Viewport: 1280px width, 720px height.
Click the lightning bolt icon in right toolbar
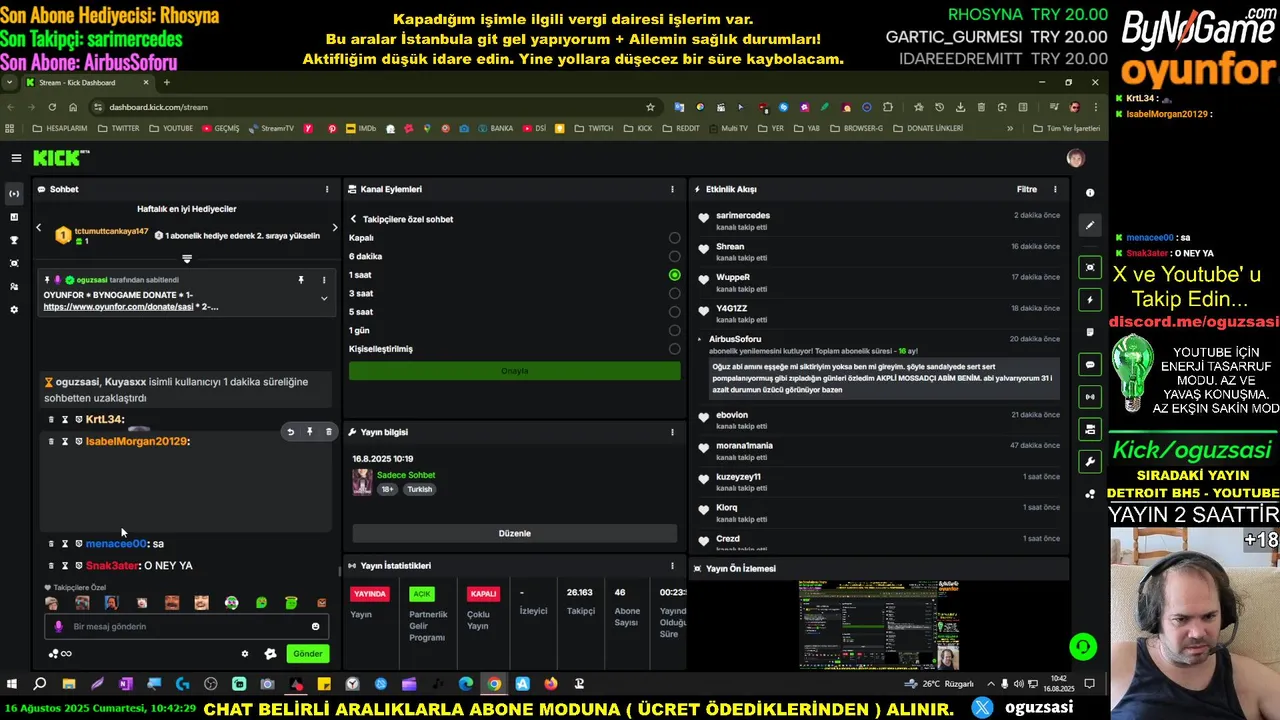pos(1090,300)
